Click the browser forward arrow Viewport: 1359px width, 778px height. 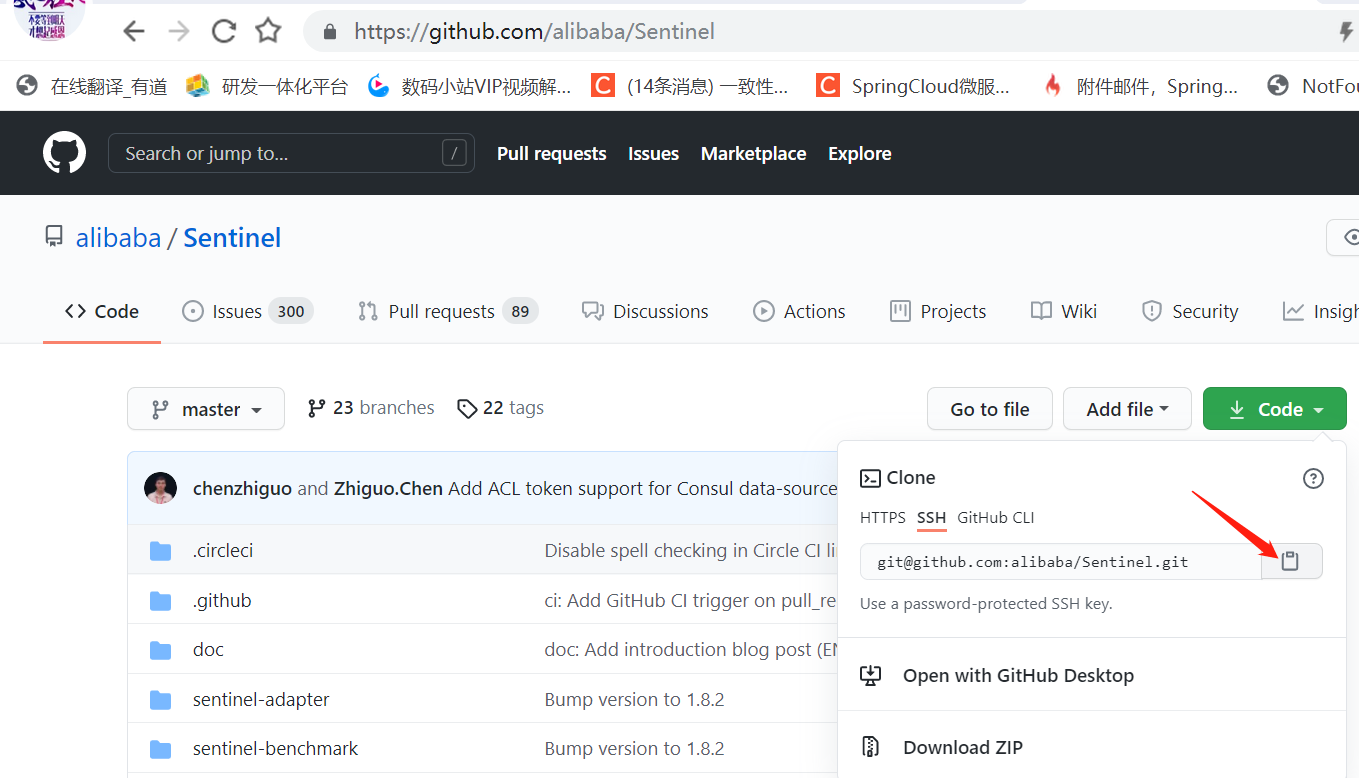pos(179,32)
